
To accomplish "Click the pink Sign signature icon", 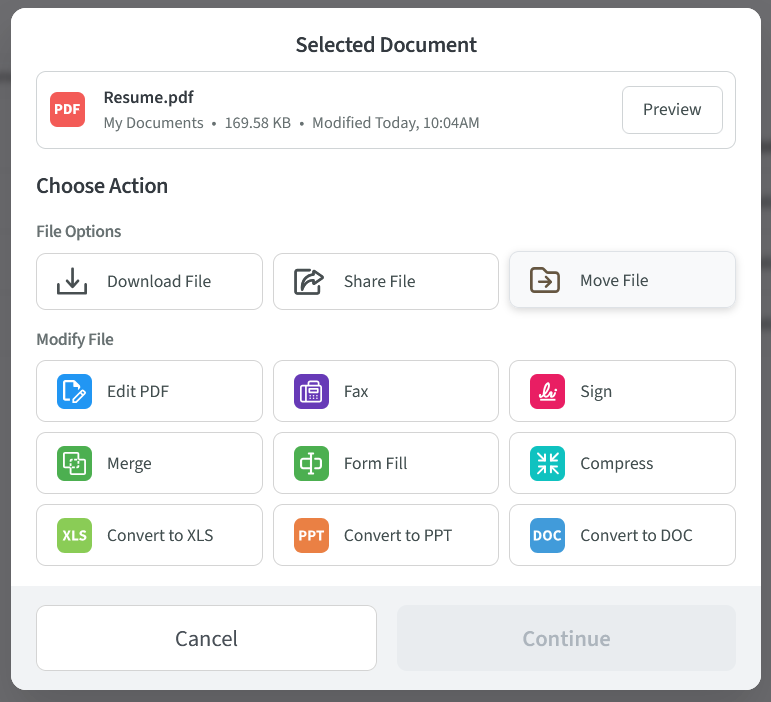I will click(x=547, y=392).
